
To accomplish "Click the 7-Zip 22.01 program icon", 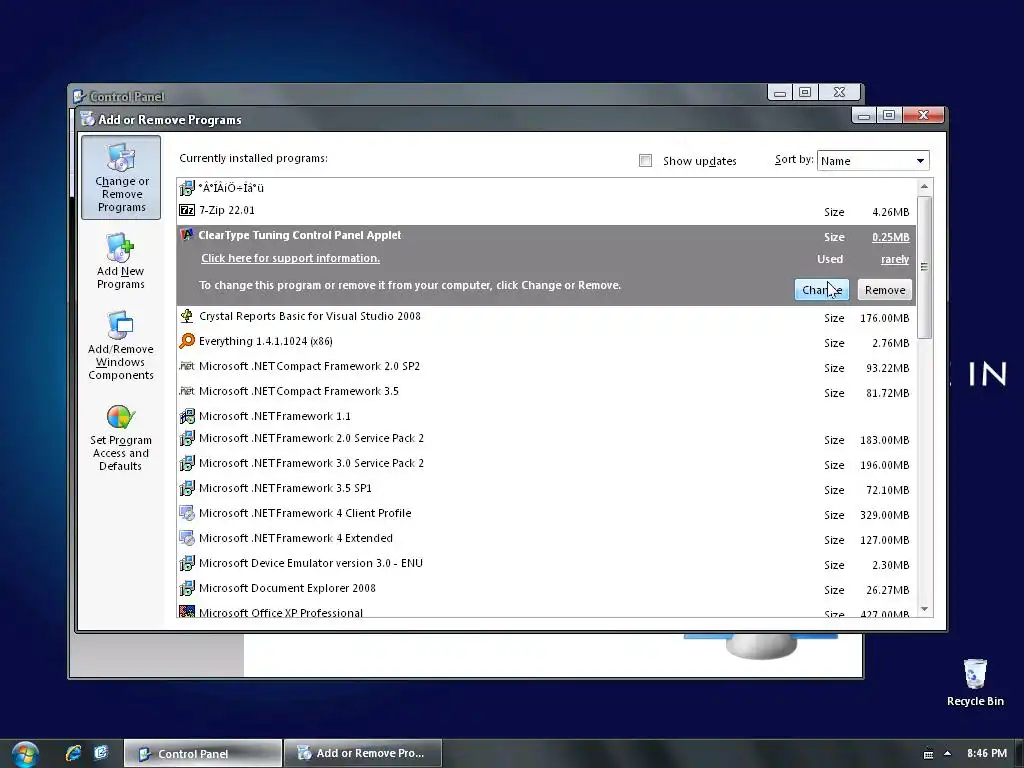I will coord(187,210).
